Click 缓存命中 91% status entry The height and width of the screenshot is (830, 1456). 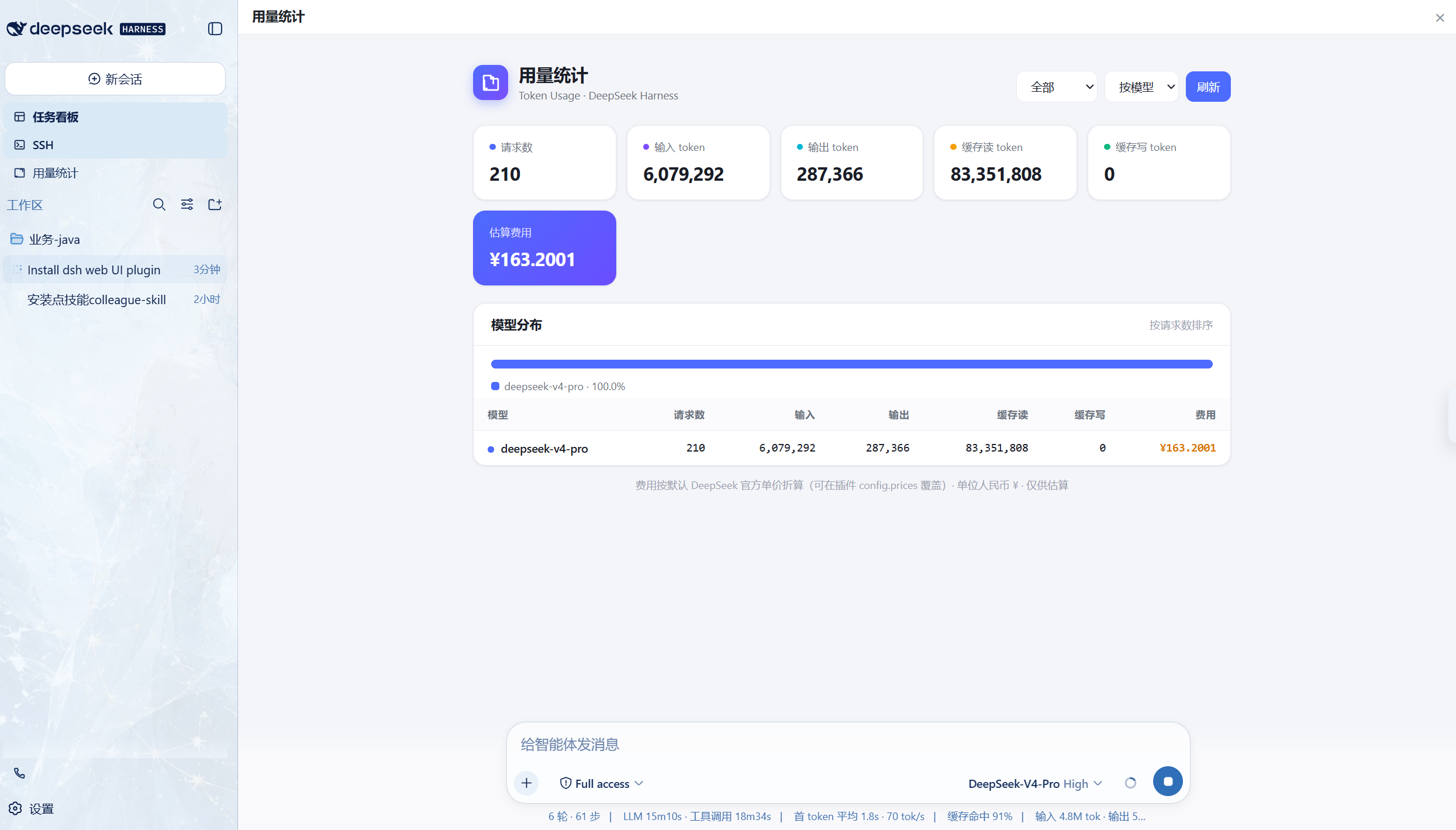[x=980, y=817]
